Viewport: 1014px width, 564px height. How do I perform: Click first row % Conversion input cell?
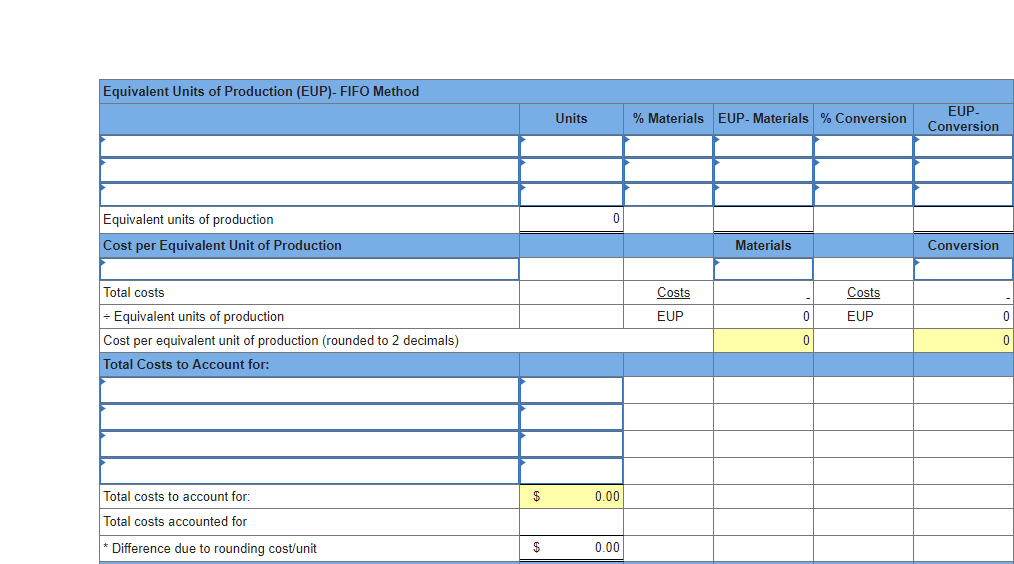pos(863,146)
